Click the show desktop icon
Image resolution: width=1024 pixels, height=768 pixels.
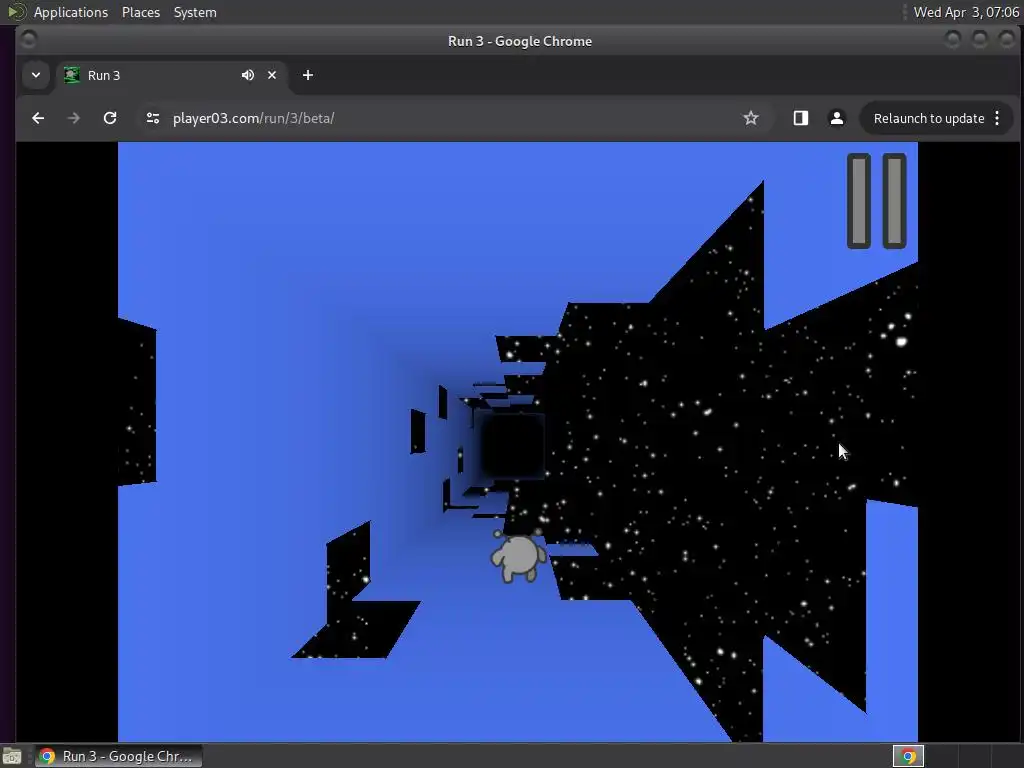click(x=12, y=756)
